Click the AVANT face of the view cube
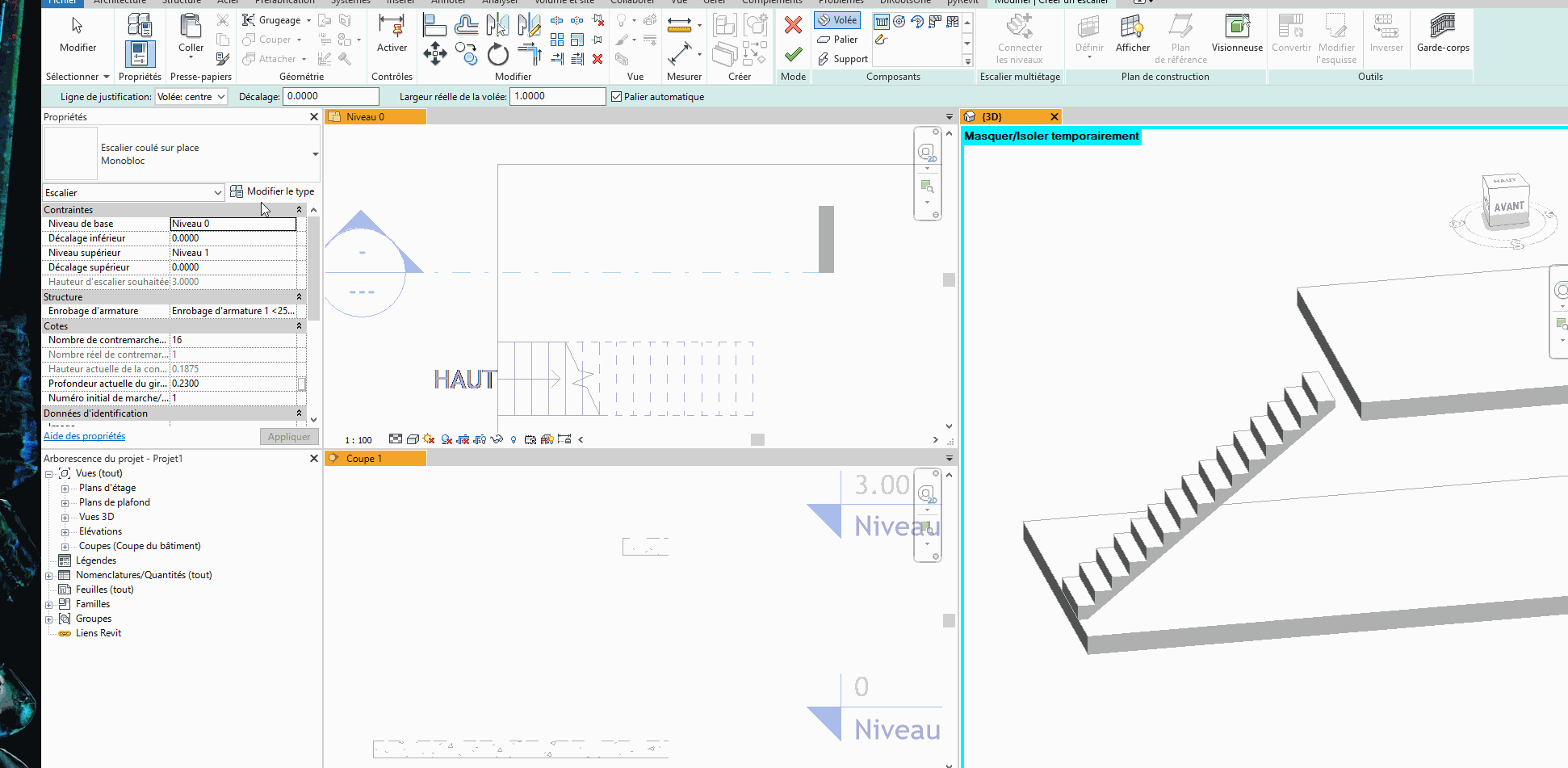Image resolution: width=1568 pixels, height=768 pixels. coord(1507,207)
